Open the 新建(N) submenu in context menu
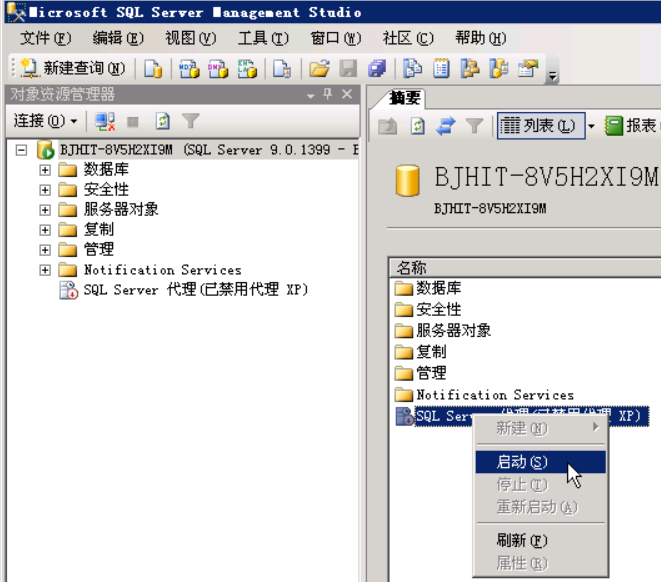The image size is (661, 582). pyautogui.click(x=540, y=429)
